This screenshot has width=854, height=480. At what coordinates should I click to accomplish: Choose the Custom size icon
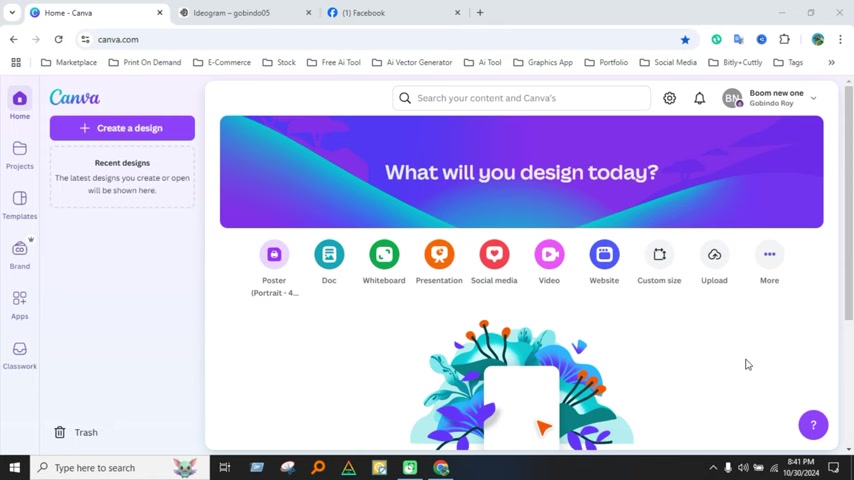(x=659, y=254)
